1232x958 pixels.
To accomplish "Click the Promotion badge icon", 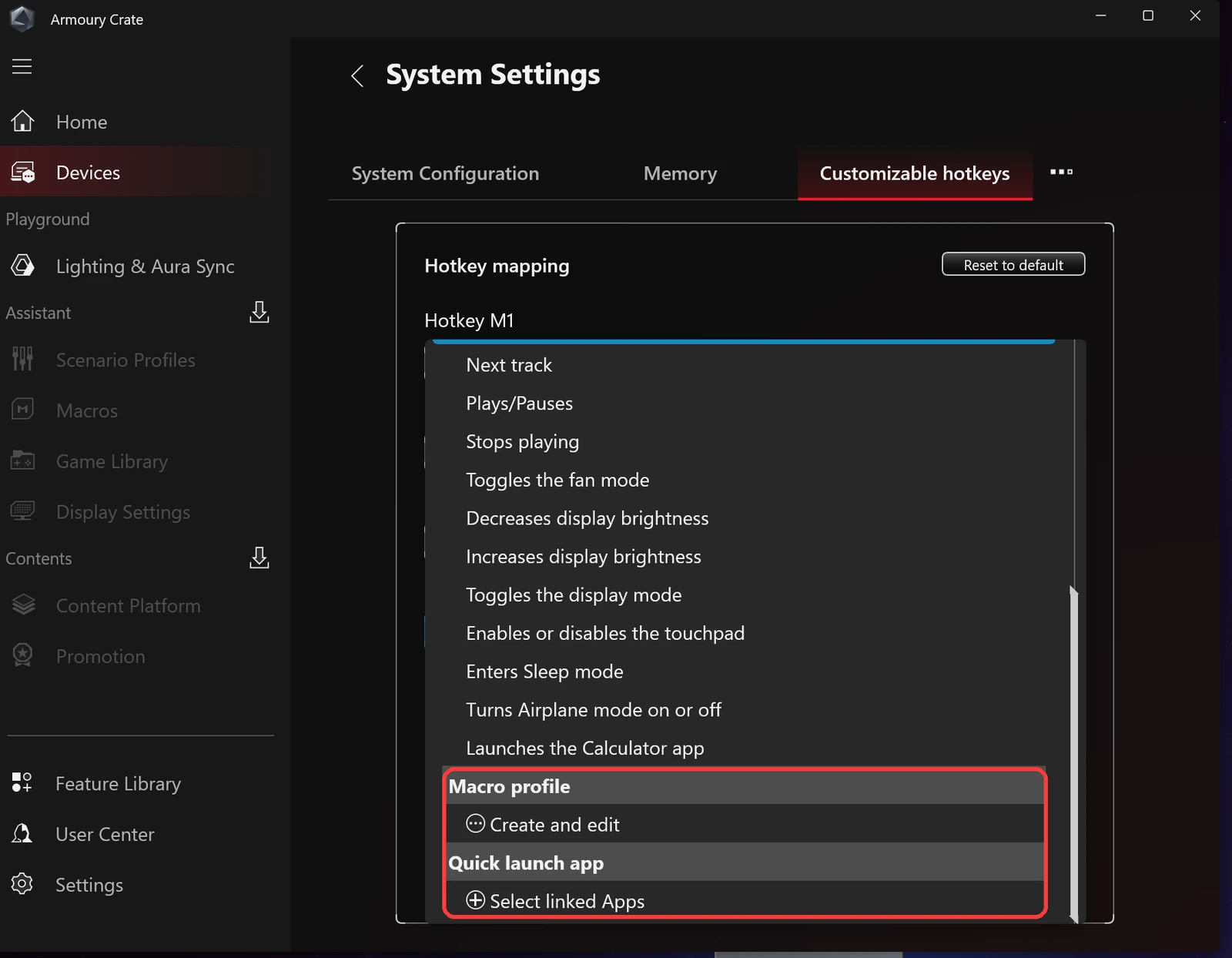I will (x=22, y=655).
